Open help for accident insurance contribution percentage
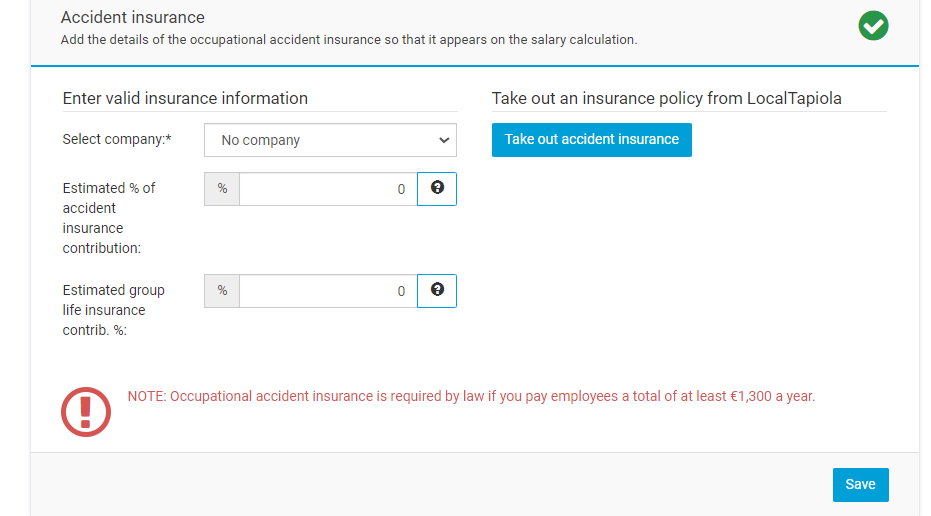 tap(437, 189)
